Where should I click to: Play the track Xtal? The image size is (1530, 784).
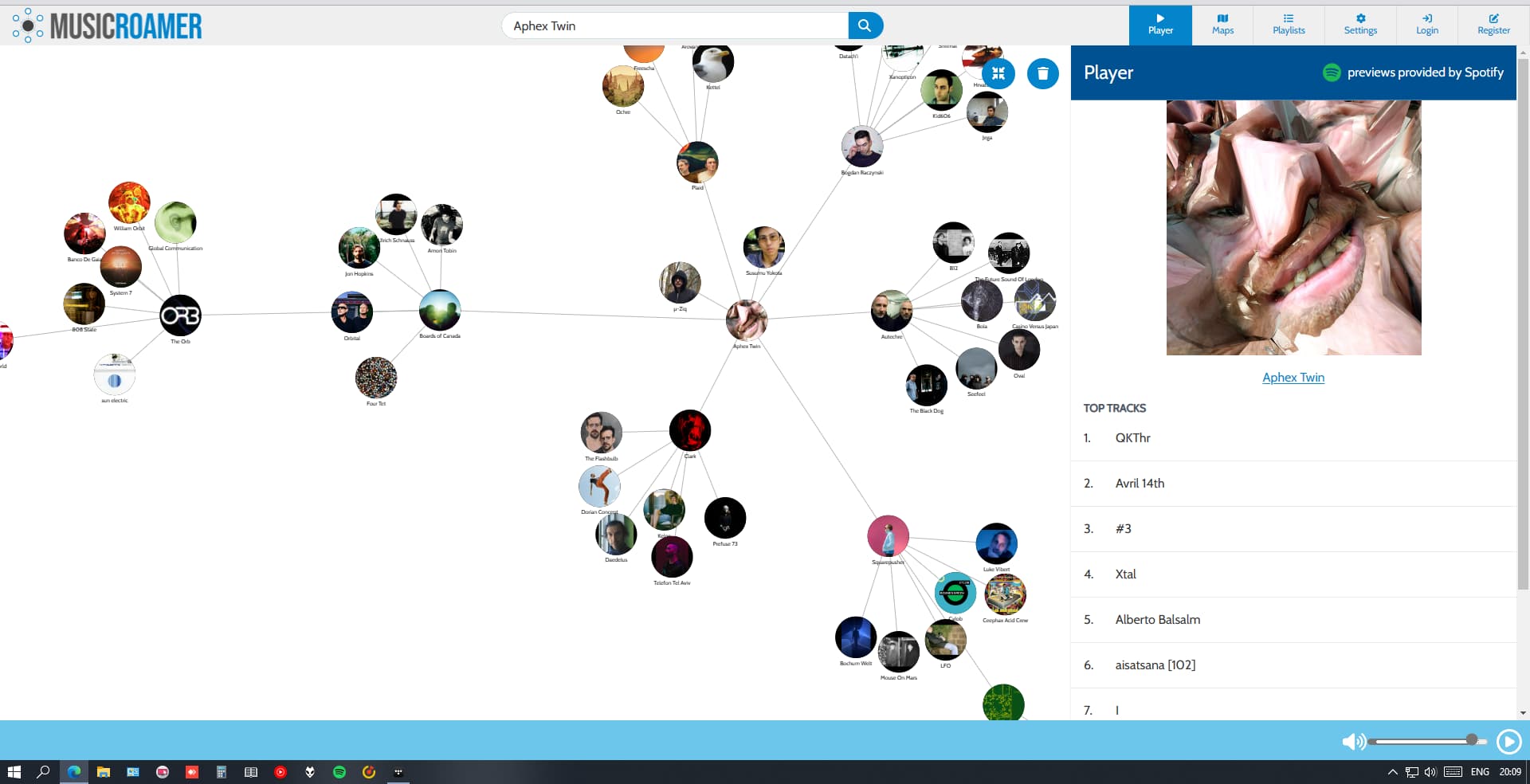(x=1293, y=574)
